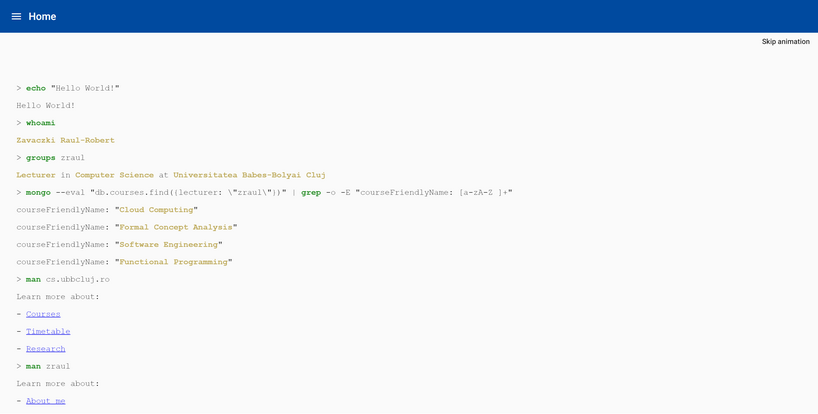The height and width of the screenshot is (414, 818).
Task: Click the 'man zraul' command line
Action: [x=43, y=366]
